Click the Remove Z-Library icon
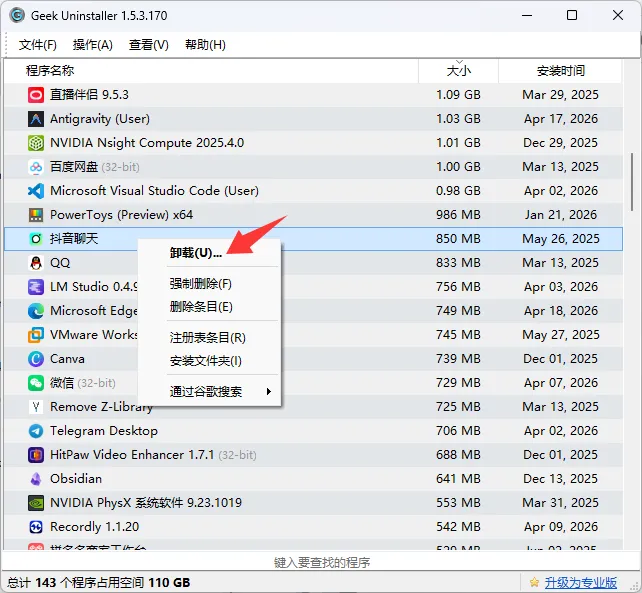642x593 pixels. (36, 407)
